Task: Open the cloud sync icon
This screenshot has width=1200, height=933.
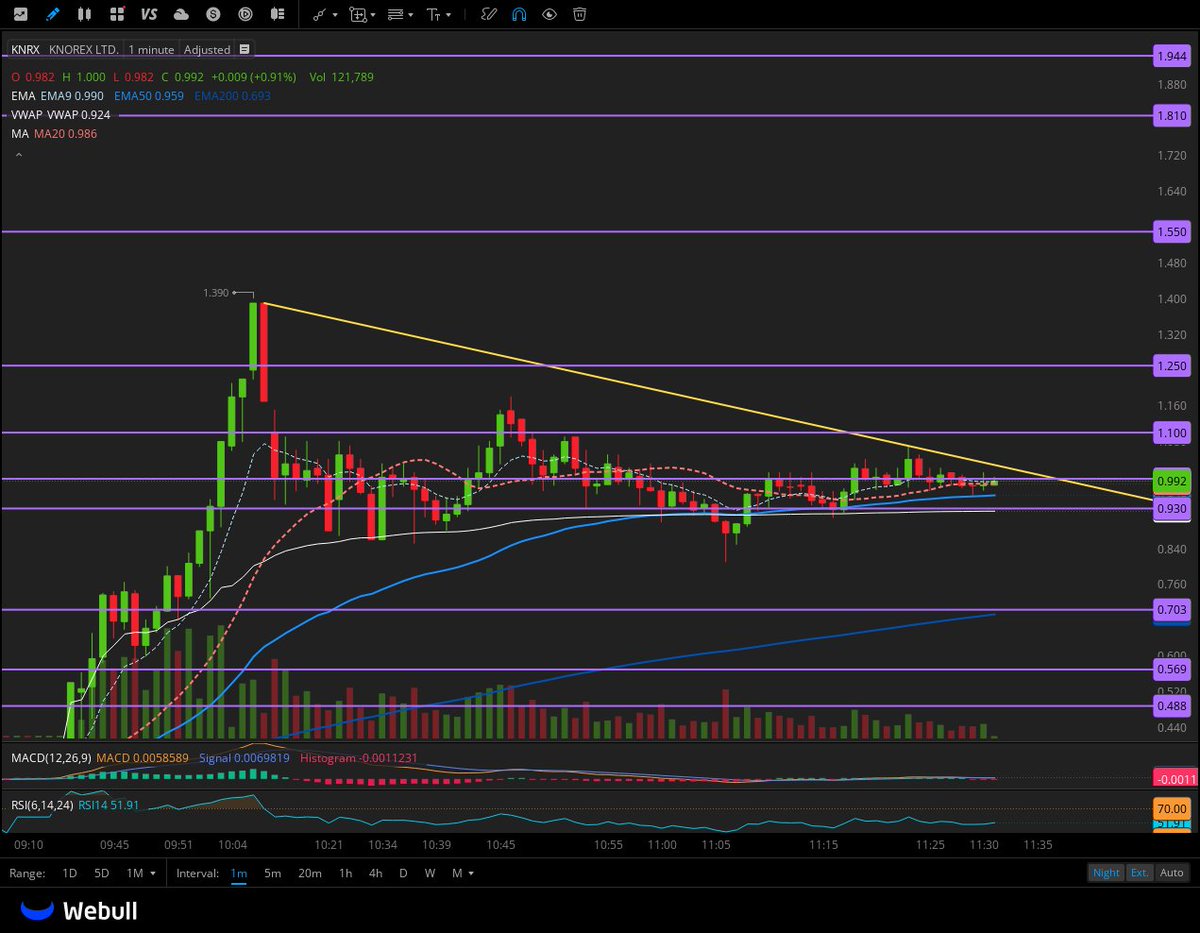Action: click(181, 14)
